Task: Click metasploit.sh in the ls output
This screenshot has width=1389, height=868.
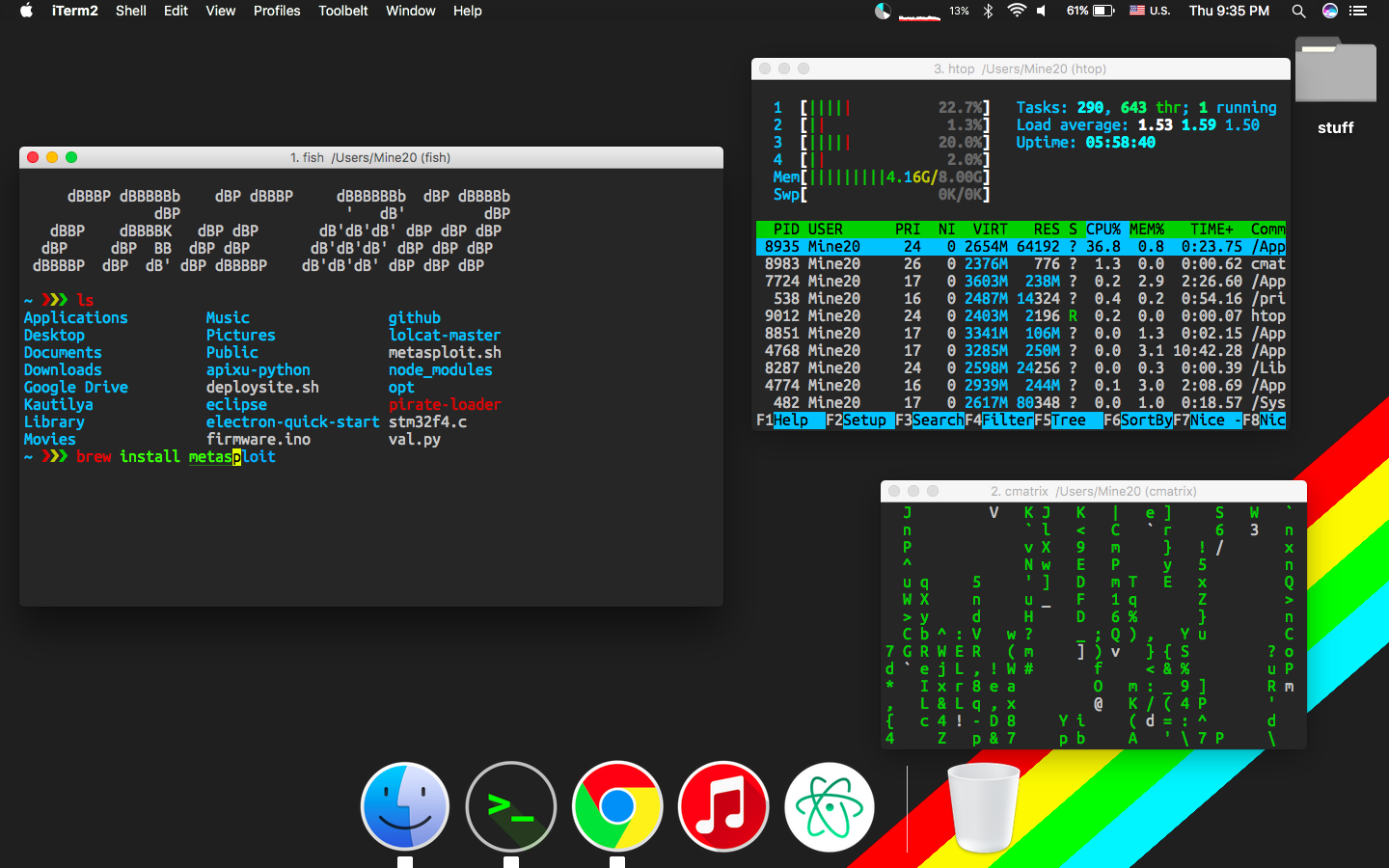Action: (x=445, y=353)
